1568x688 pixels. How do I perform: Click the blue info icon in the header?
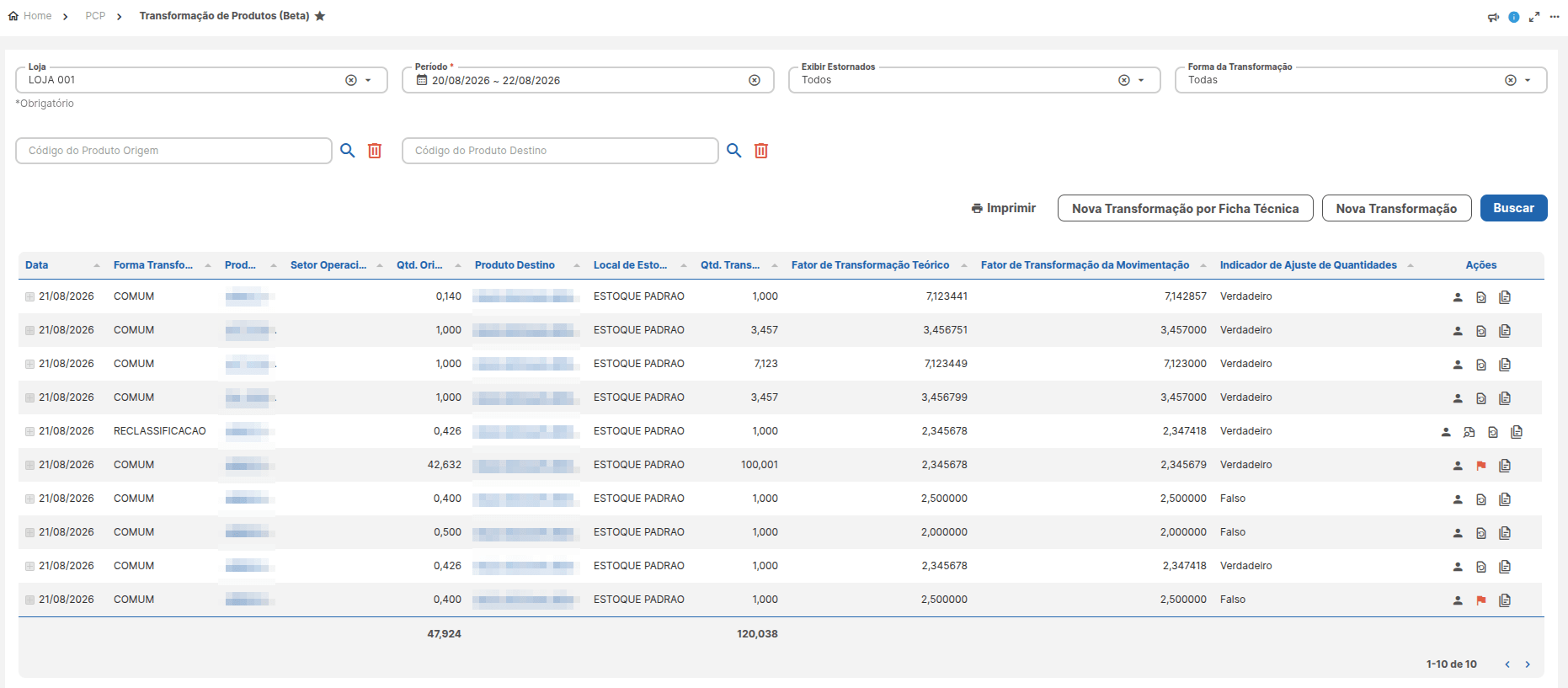tap(1514, 17)
